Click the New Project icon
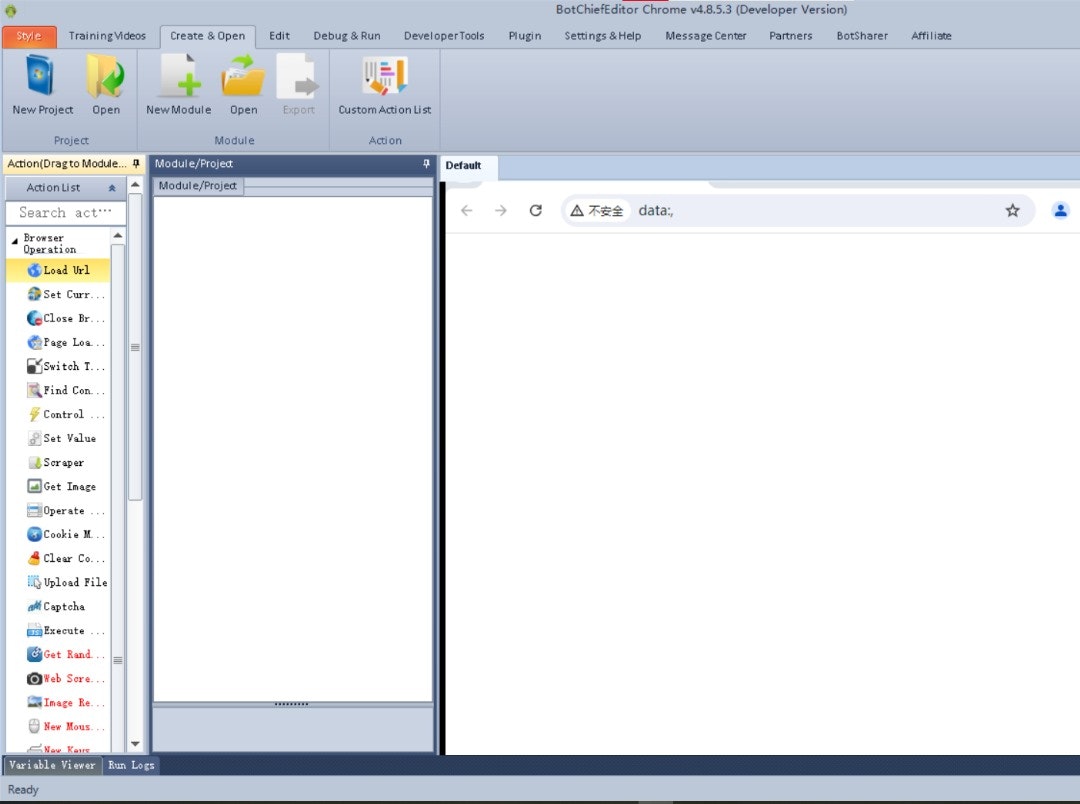Image resolution: width=1080 pixels, height=804 pixels. 41,85
